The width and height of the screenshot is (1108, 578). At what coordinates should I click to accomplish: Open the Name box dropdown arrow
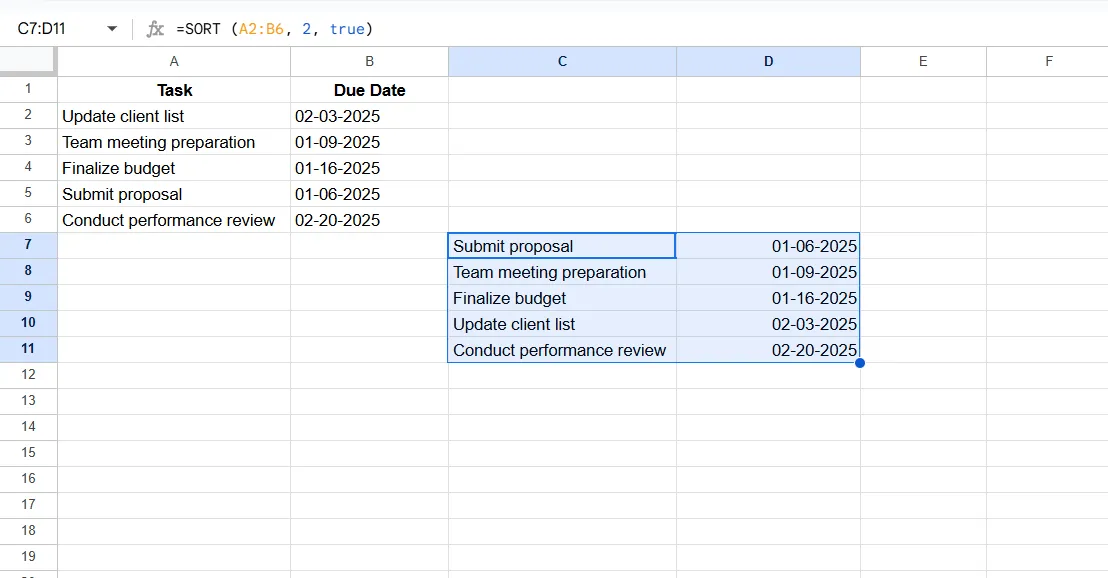[112, 29]
